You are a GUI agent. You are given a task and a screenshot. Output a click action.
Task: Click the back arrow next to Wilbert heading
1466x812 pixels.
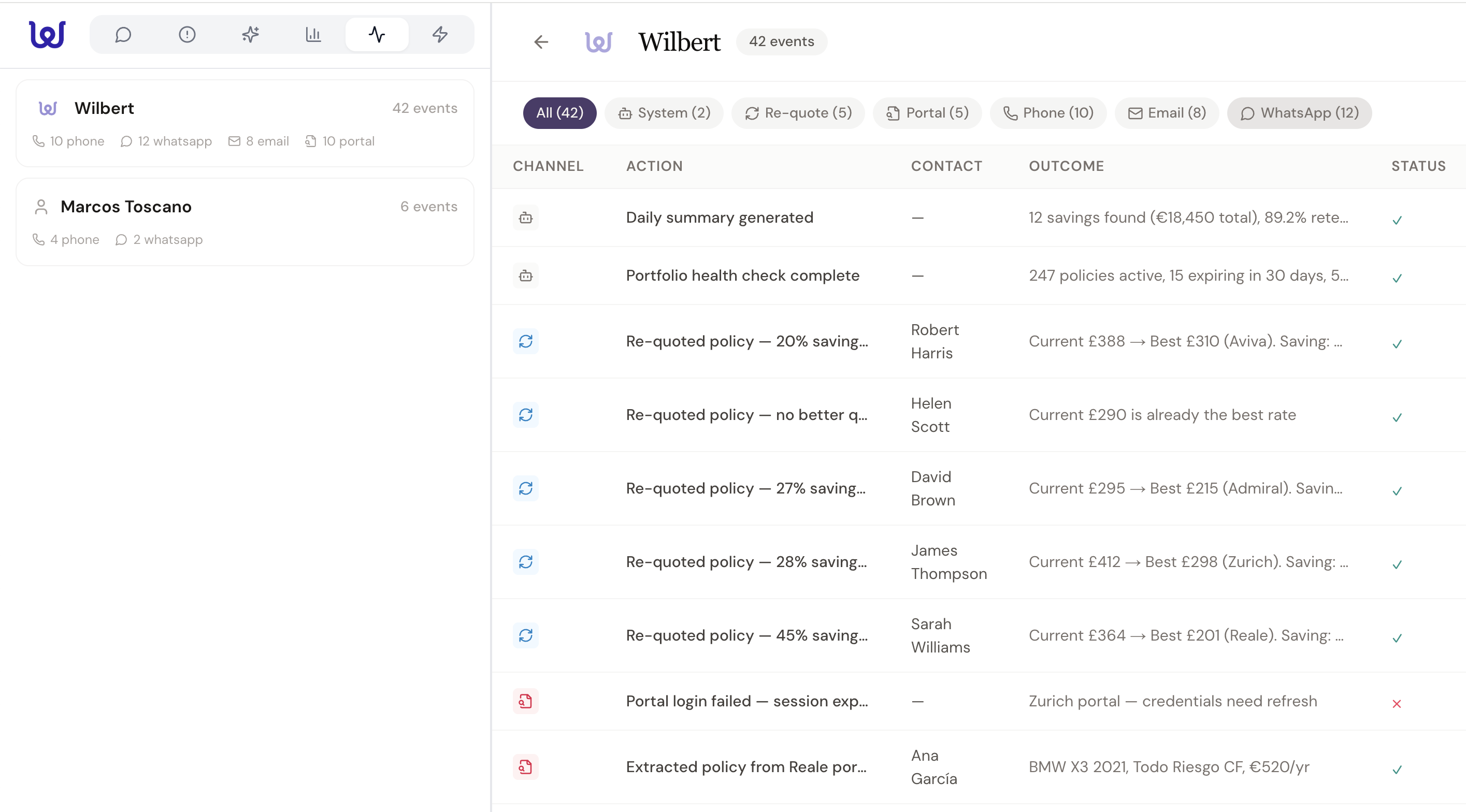tap(541, 41)
